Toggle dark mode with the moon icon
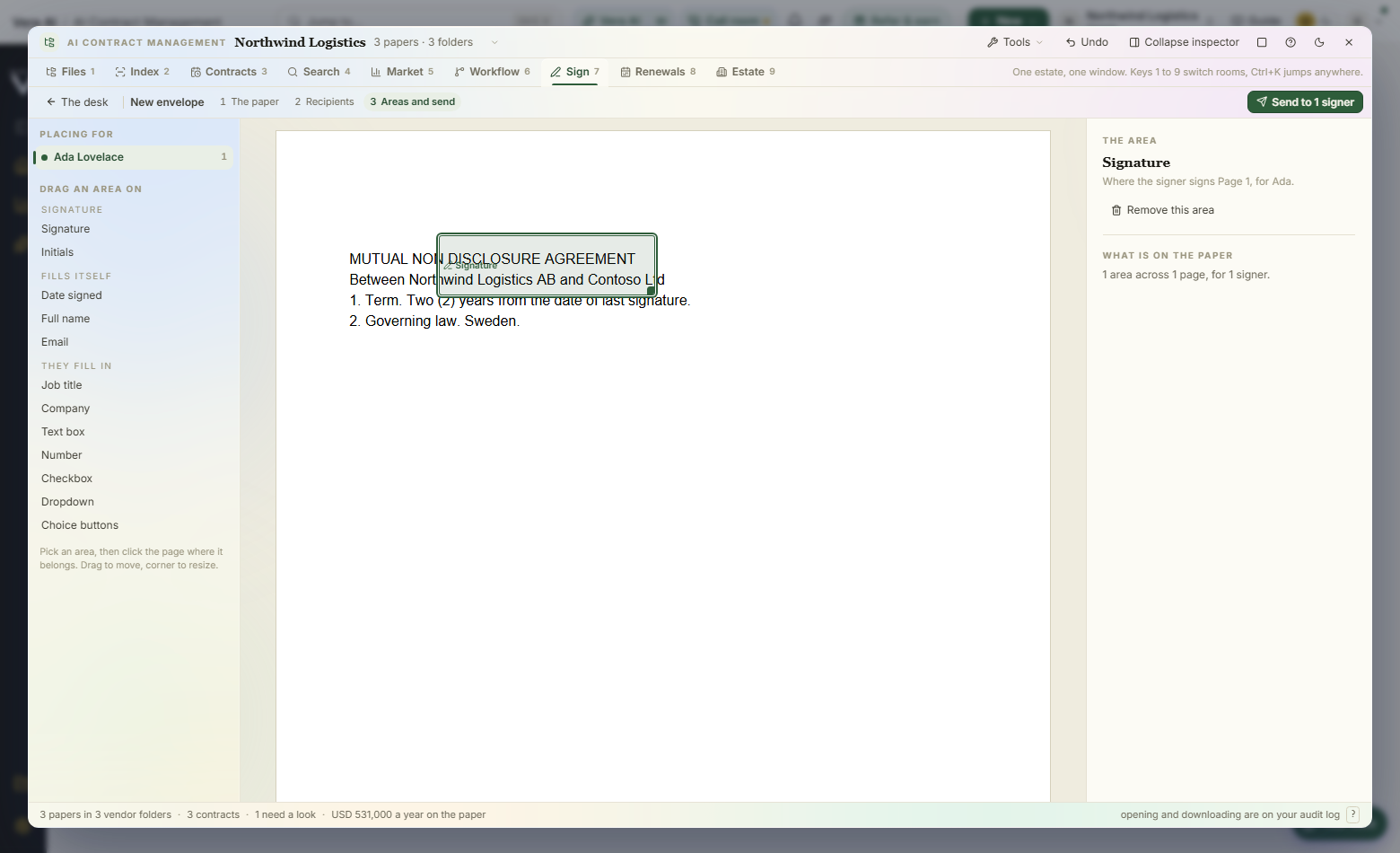Image resolution: width=1400 pixels, height=853 pixels. pos(1319,42)
